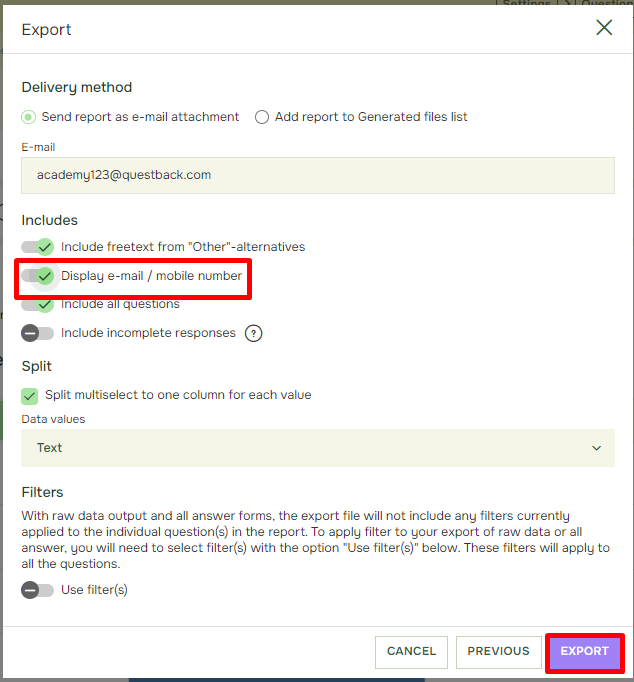
Task: Click the E-mail address input field
Action: pos(318,175)
